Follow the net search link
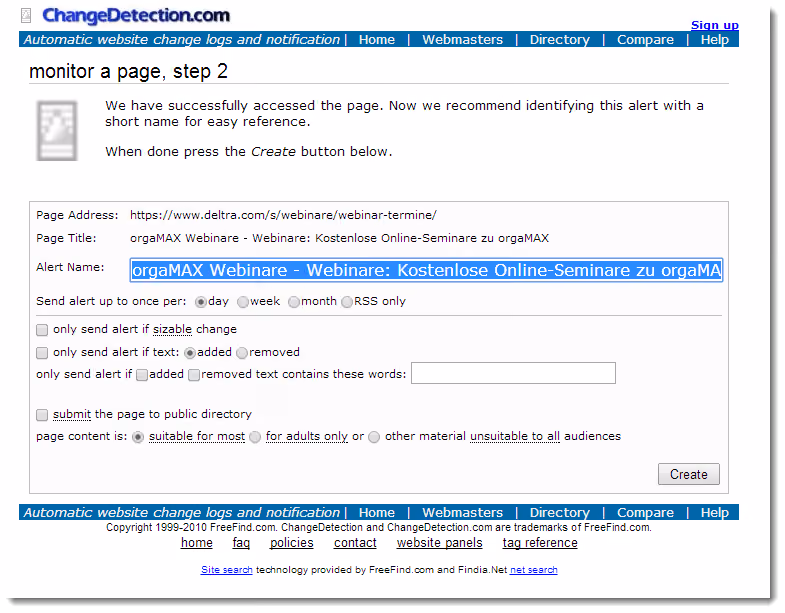785x613 pixels. 533,570
